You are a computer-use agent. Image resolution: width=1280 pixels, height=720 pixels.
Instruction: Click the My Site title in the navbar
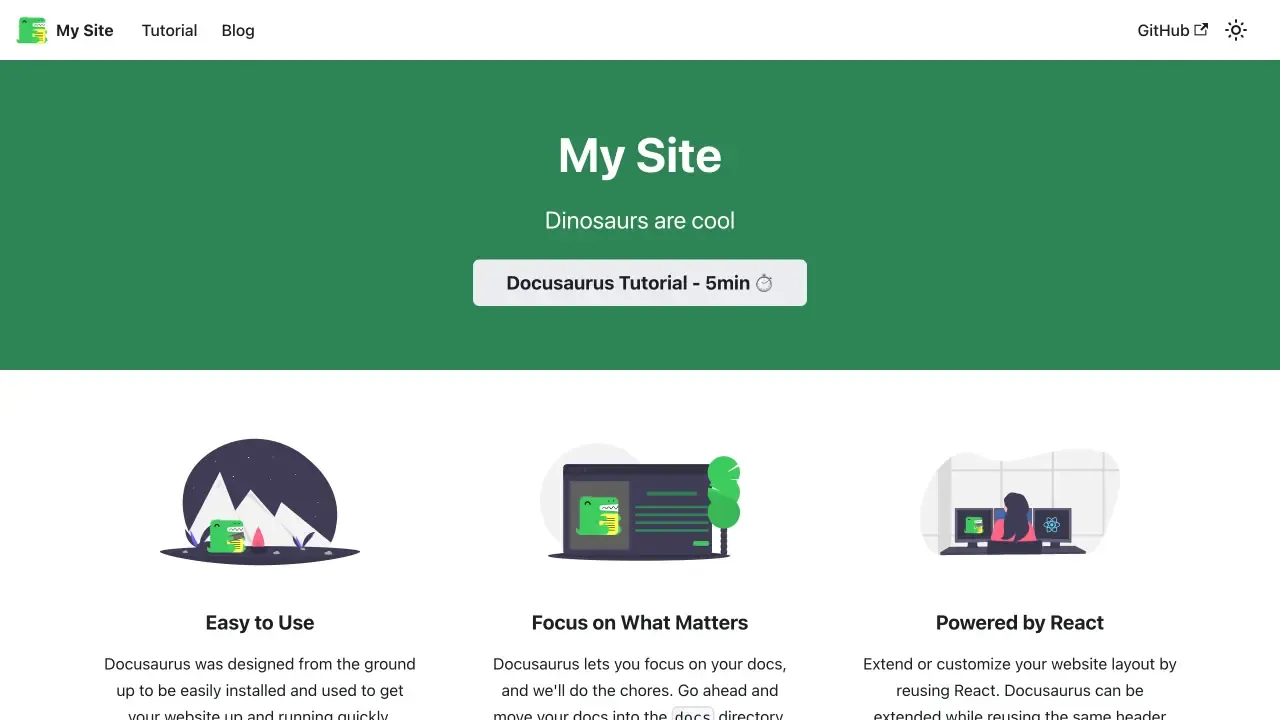[x=85, y=30]
